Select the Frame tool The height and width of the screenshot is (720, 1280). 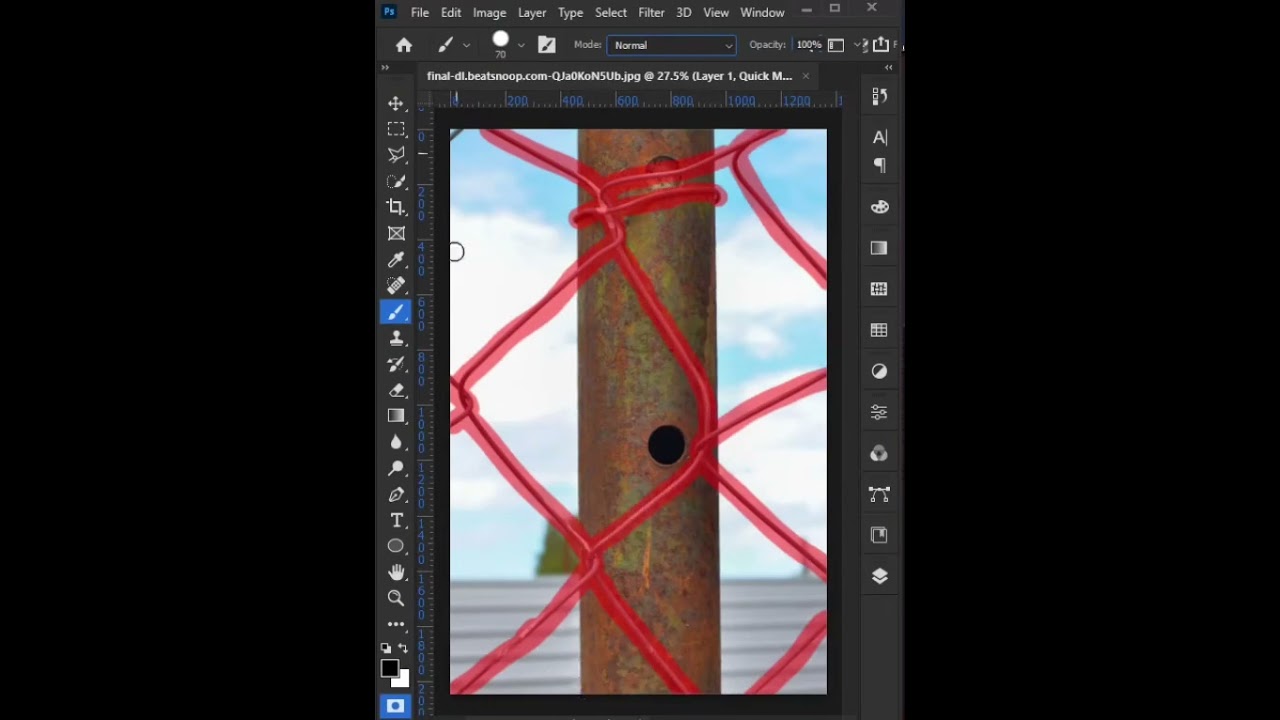click(396, 233)
